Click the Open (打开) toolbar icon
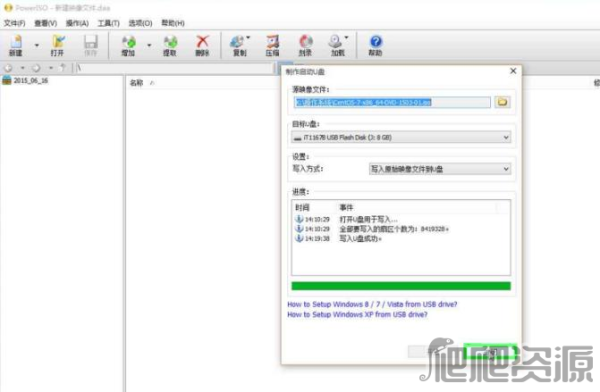Image resolution: width=600 pixels, height=392 pixels. [x=57, y=45]
